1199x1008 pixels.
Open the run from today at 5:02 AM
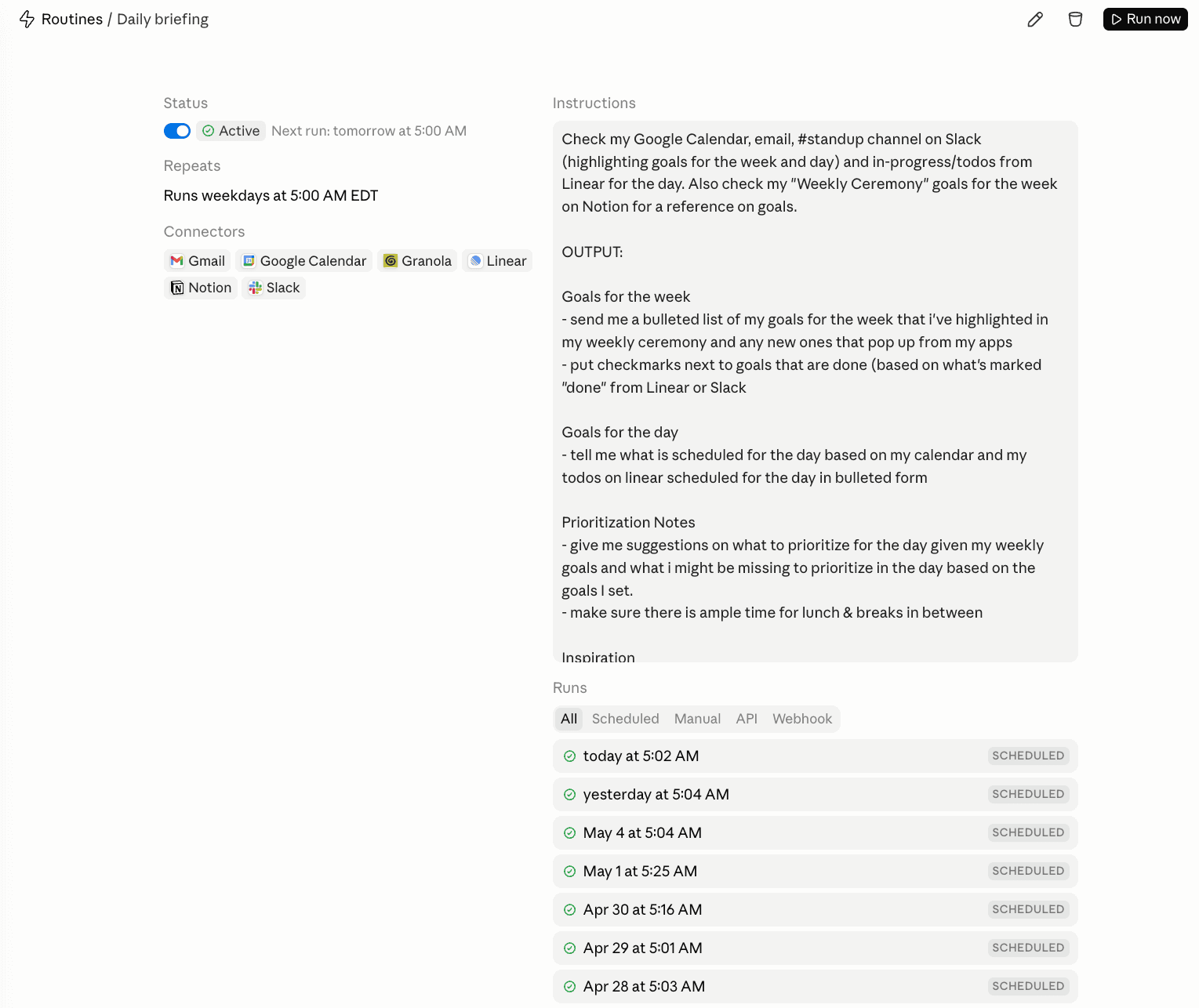click(x=816, y=756)
